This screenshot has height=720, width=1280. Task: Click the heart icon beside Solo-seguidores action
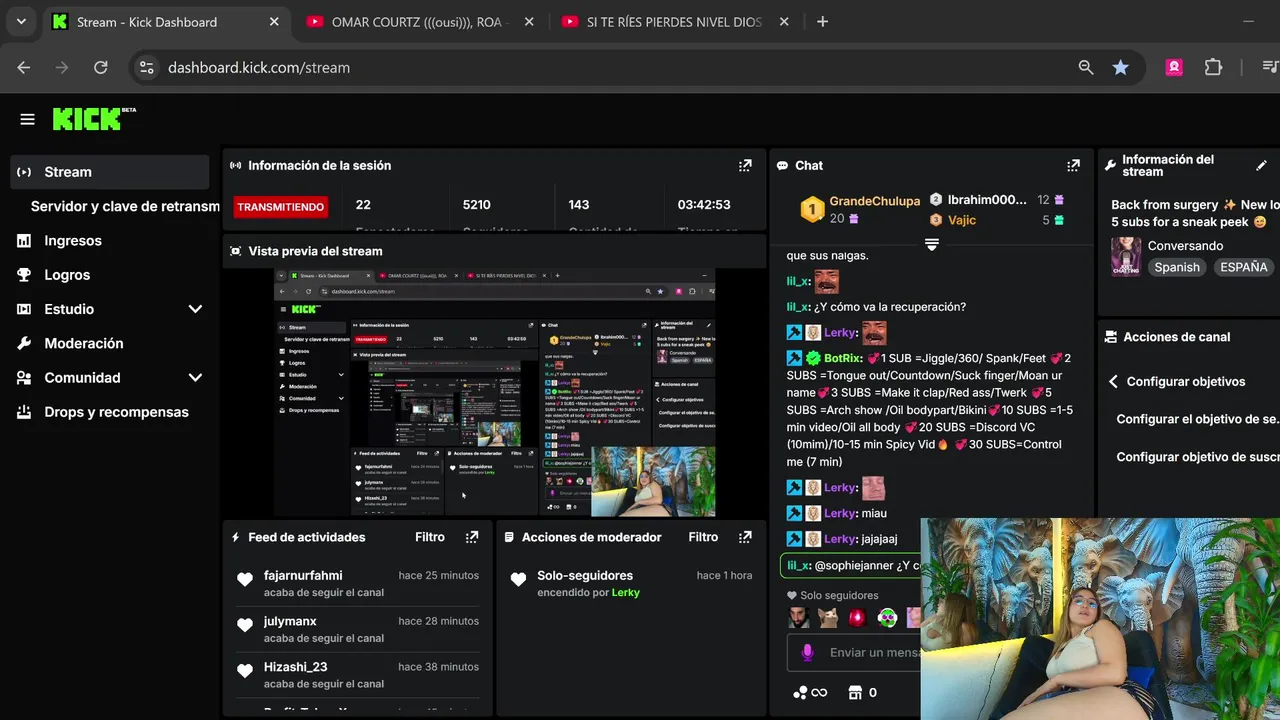pos(518,580)
